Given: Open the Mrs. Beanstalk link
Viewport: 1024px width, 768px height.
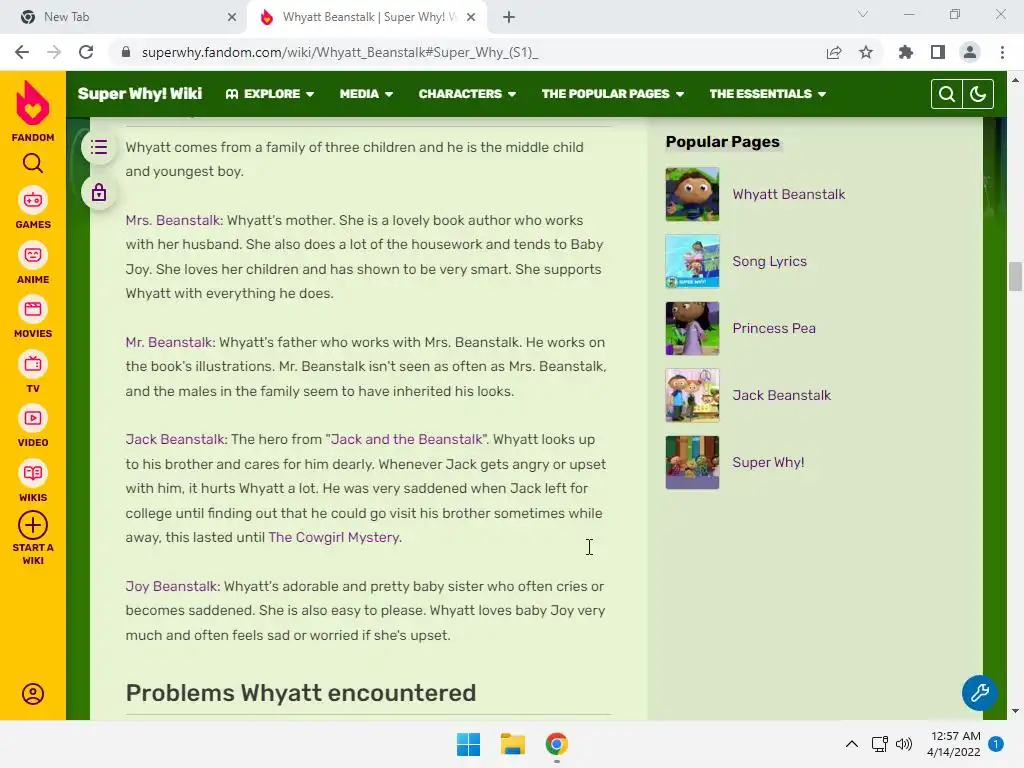Looking at the screenshot, I should 173,220.
